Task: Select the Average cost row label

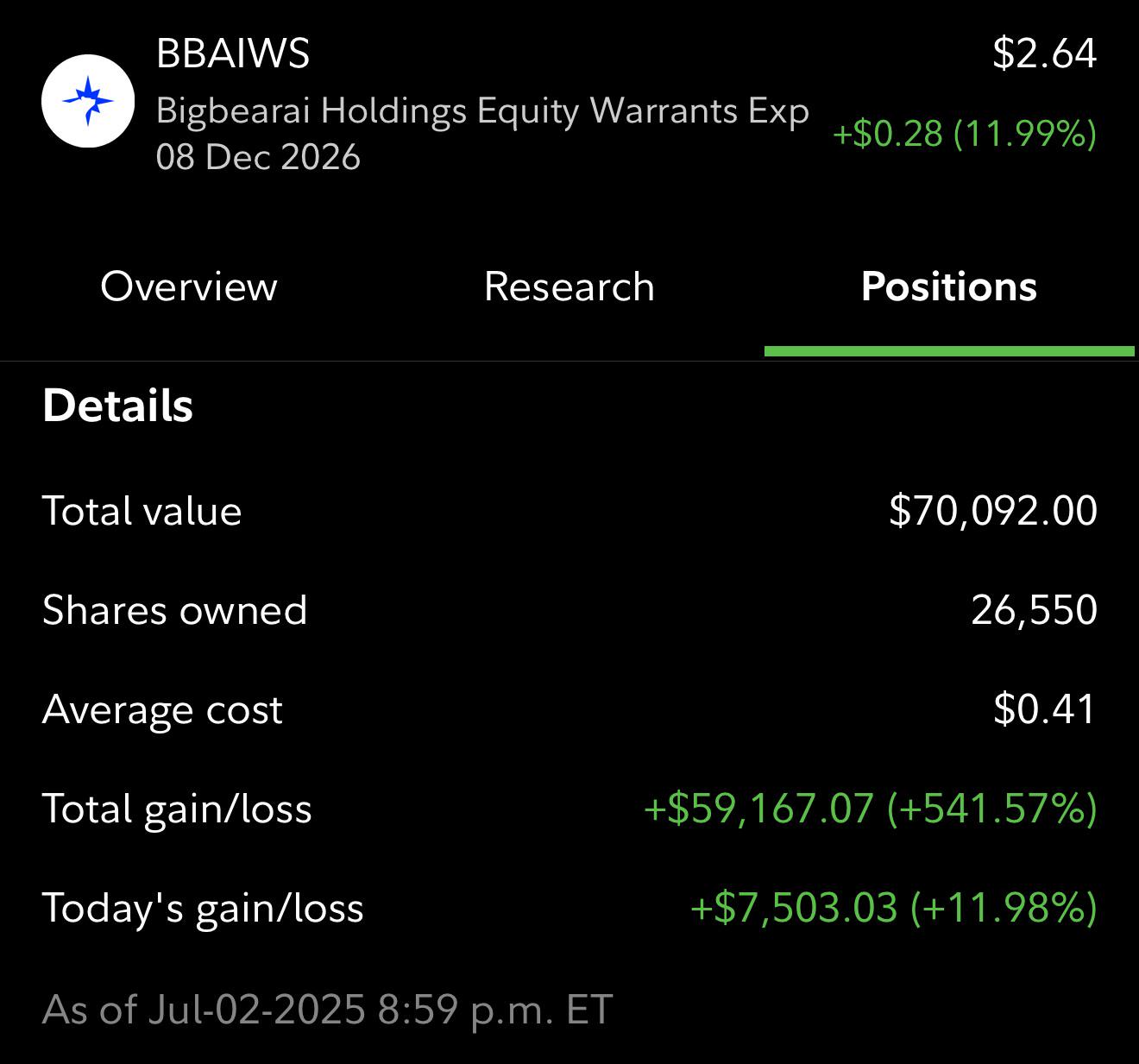Action: [x=162, y=710]
